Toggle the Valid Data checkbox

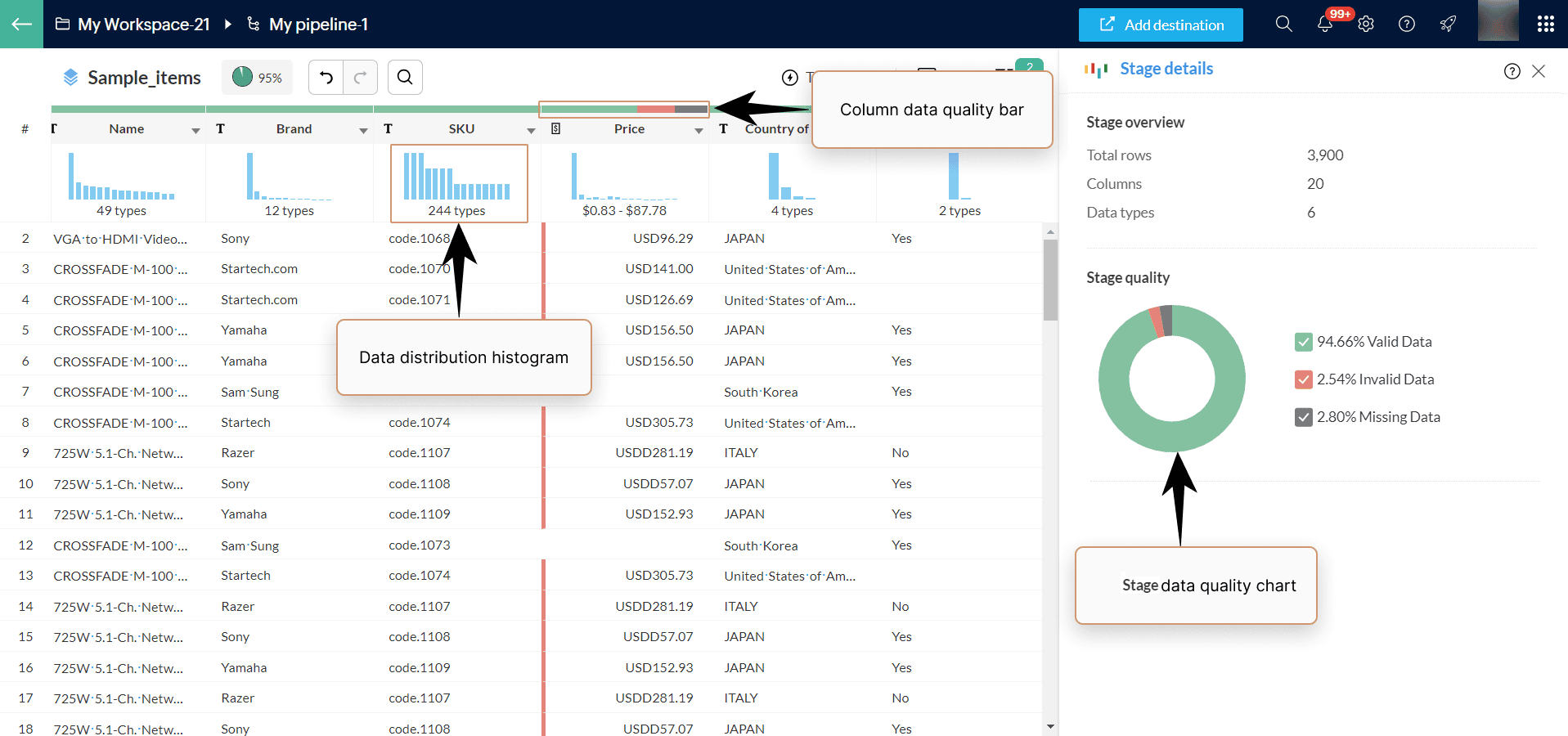(x=1304, y=342)
